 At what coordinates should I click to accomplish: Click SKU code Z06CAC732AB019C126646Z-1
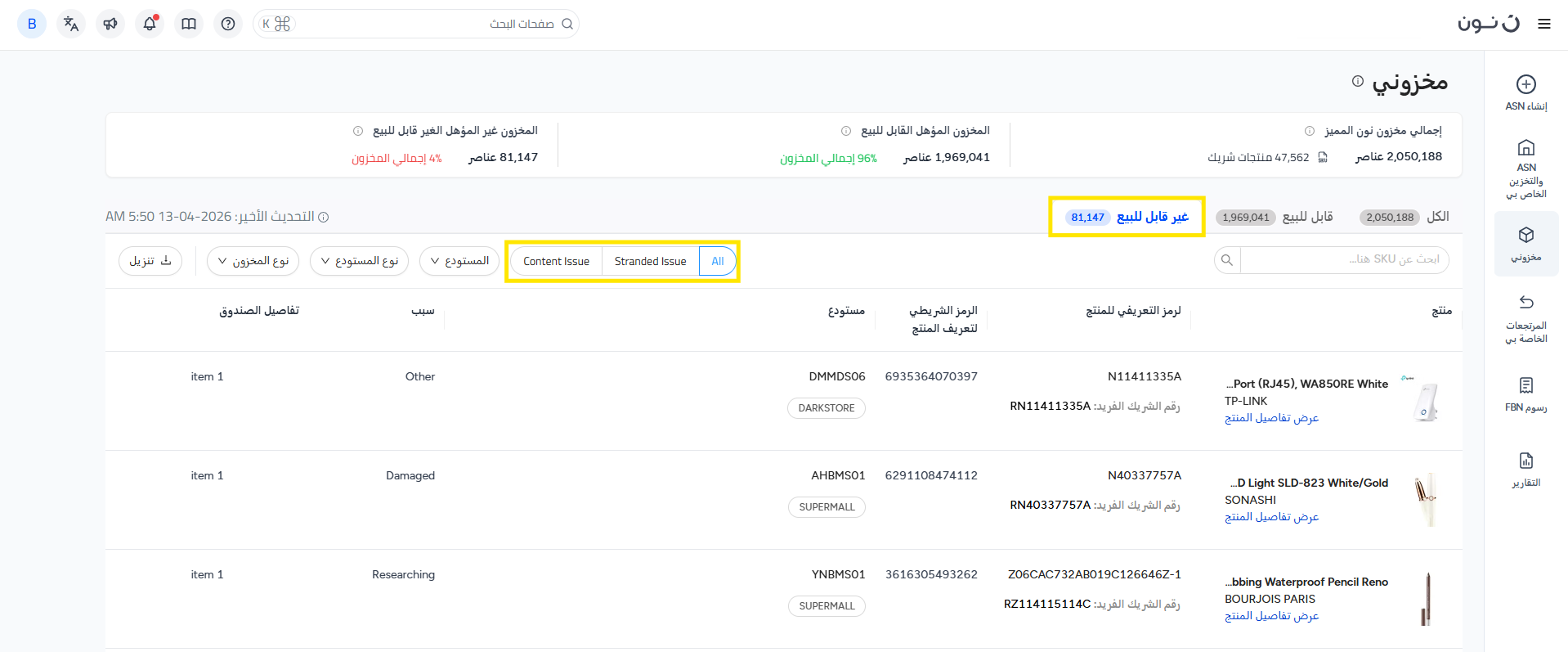[x=1095, y=574]
